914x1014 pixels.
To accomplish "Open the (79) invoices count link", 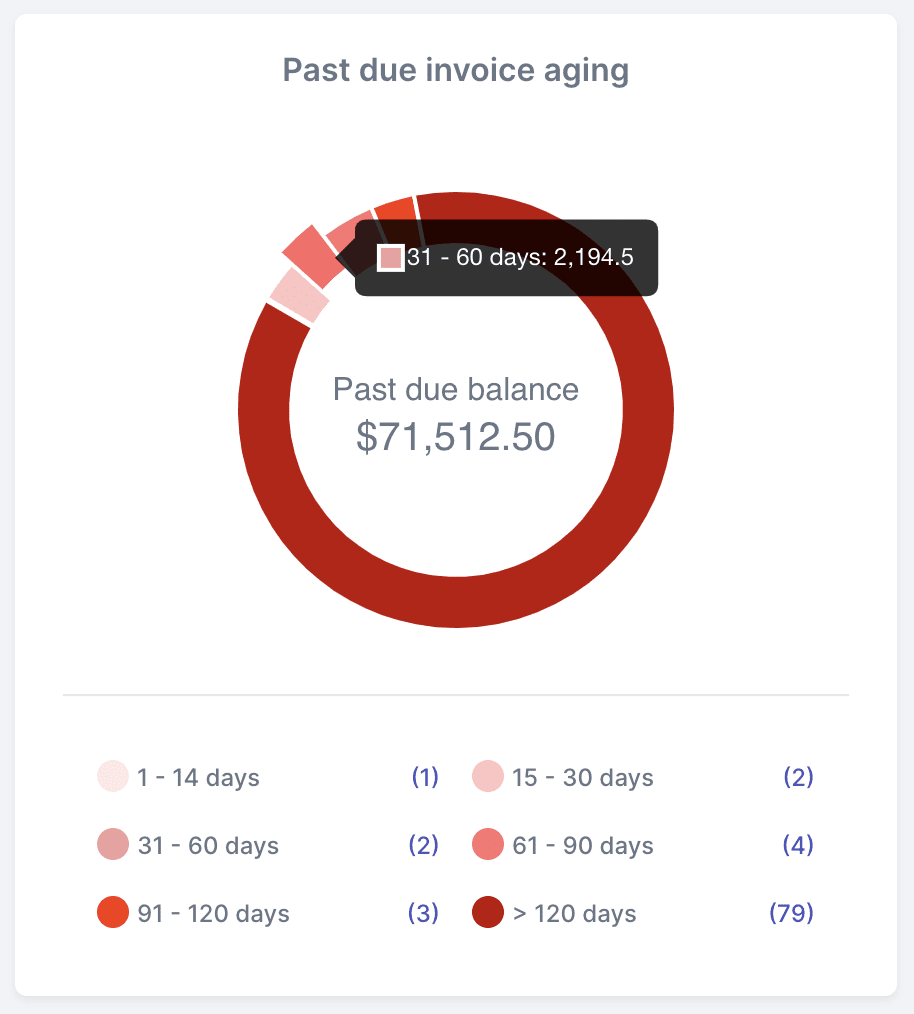I will click(x=791, y=913).
